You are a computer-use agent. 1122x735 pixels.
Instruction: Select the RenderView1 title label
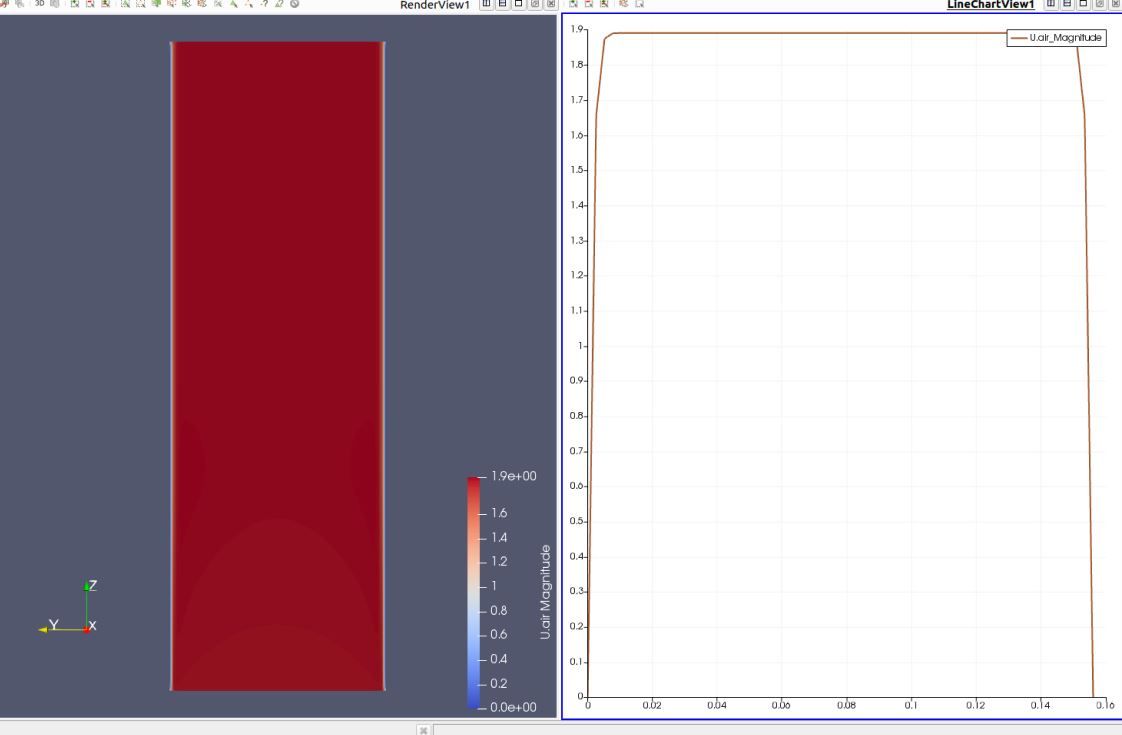click(x=435, y=5)
